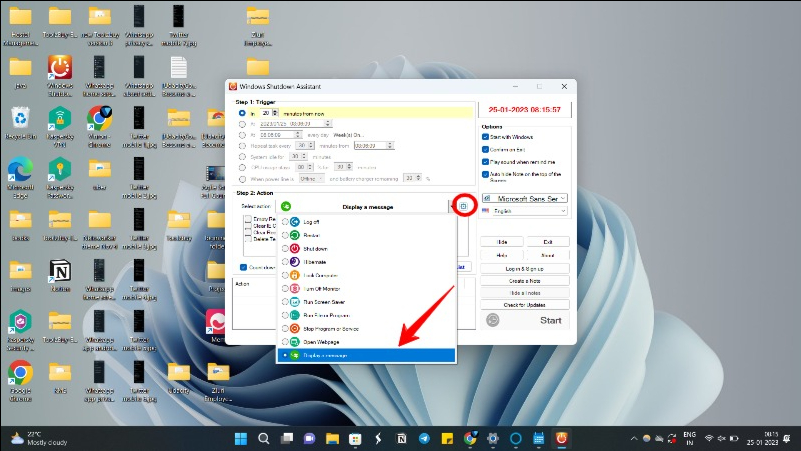
Task: Open the About dialog
Action: pyautogui.click(x=548, y=255)
